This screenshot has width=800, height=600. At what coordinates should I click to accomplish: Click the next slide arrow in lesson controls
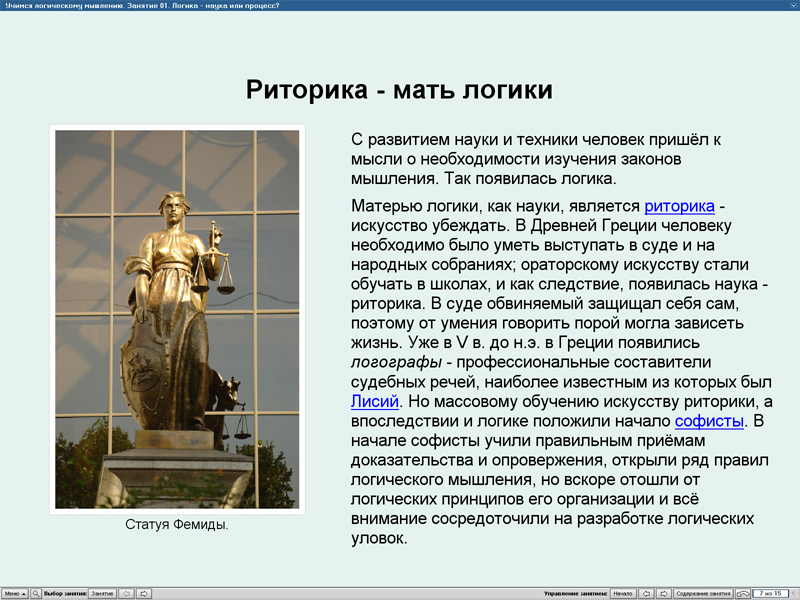(664, 592)
